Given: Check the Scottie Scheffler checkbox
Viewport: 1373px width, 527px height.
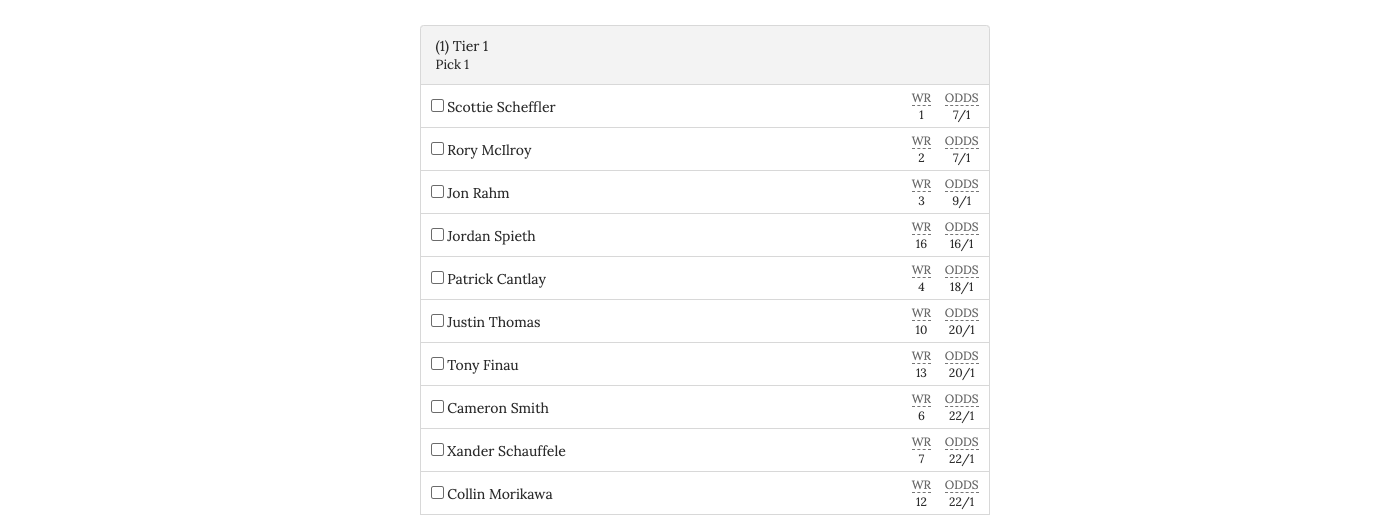Looking at the screenshot, I should coord(437,106).
